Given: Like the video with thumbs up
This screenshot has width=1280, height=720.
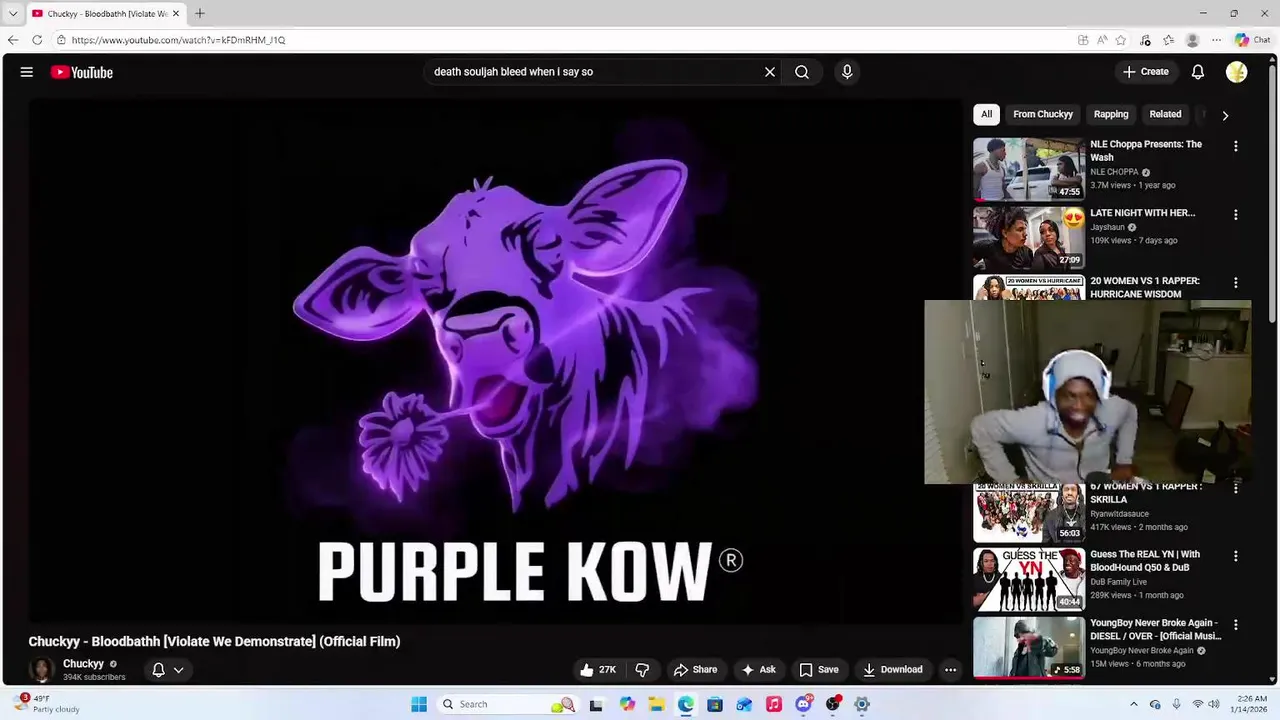Looking at the screenshot, I should tap(598, 670).
